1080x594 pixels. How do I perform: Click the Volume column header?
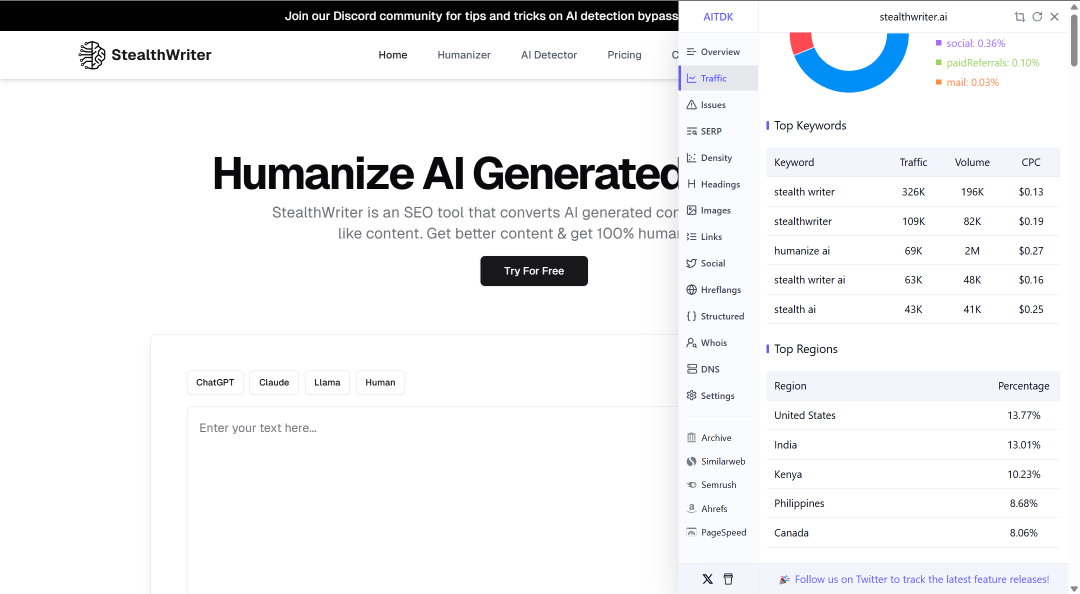point(972,162)
